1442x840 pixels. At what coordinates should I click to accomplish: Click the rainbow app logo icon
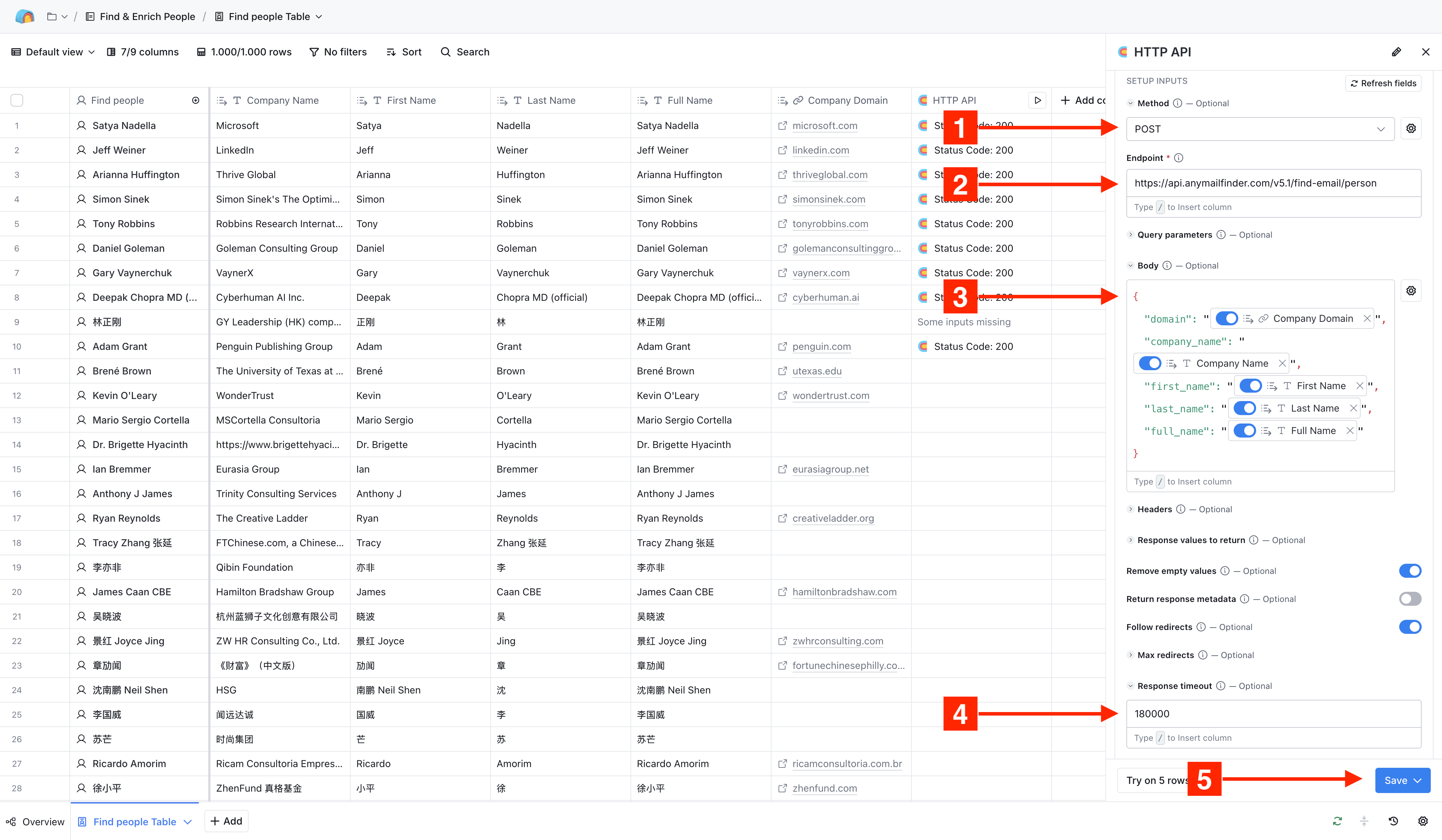coord(25,16)
